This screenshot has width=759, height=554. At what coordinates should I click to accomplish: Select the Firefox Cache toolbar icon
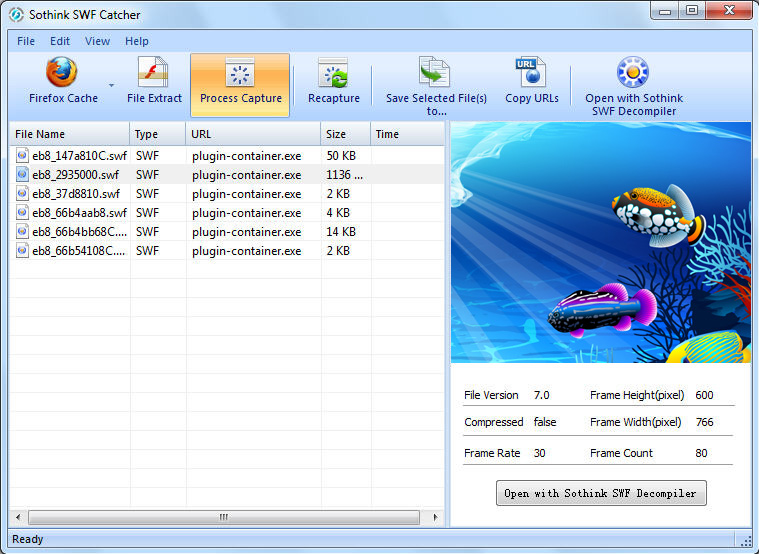click(x=61, y=72)
